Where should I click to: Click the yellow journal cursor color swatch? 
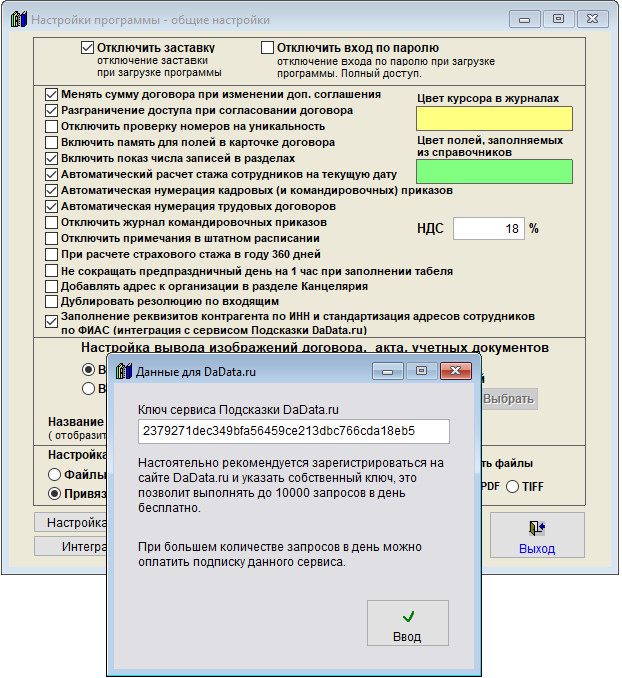coord(494,118)
